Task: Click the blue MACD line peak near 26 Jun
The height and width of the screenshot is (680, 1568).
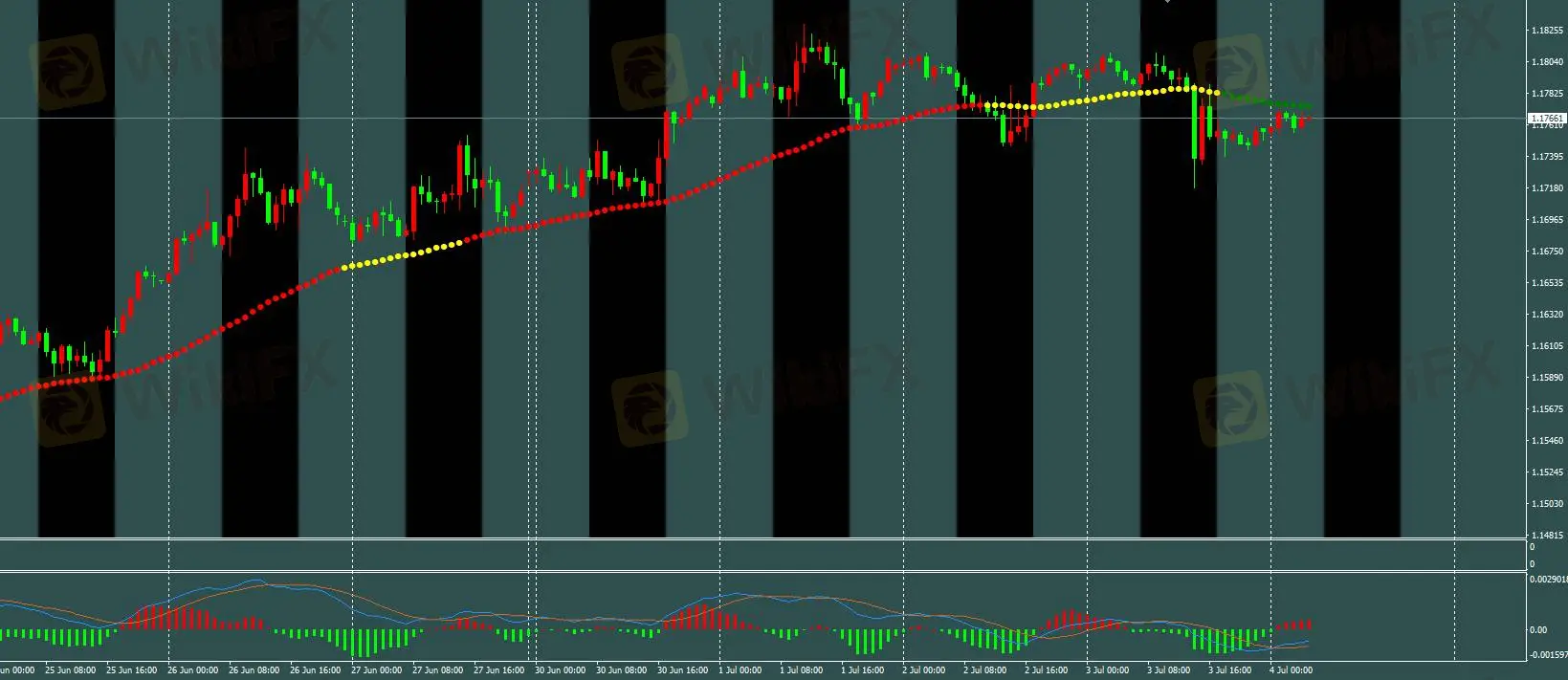Action: 254,580
